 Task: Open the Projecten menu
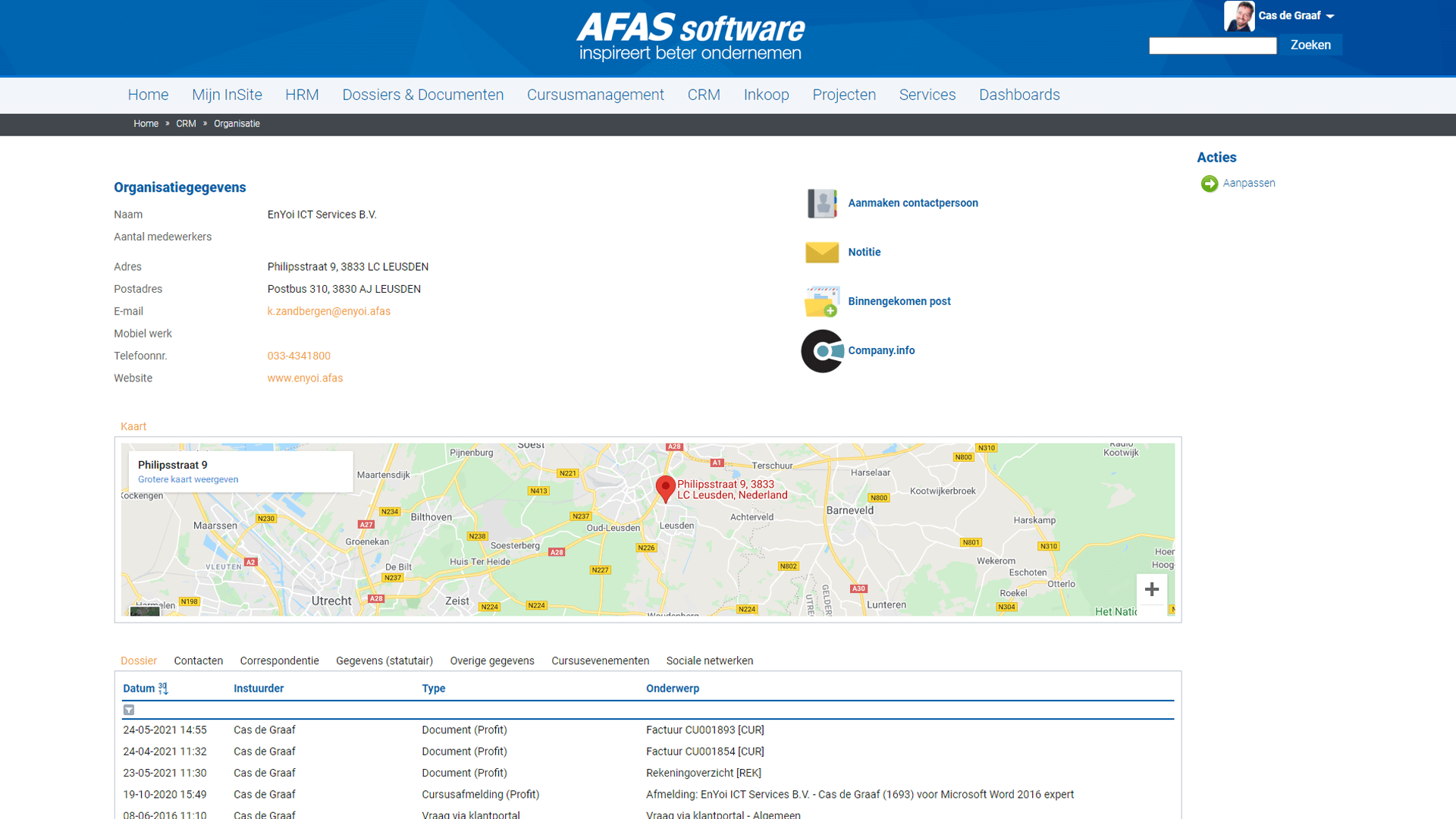[844, 95]
